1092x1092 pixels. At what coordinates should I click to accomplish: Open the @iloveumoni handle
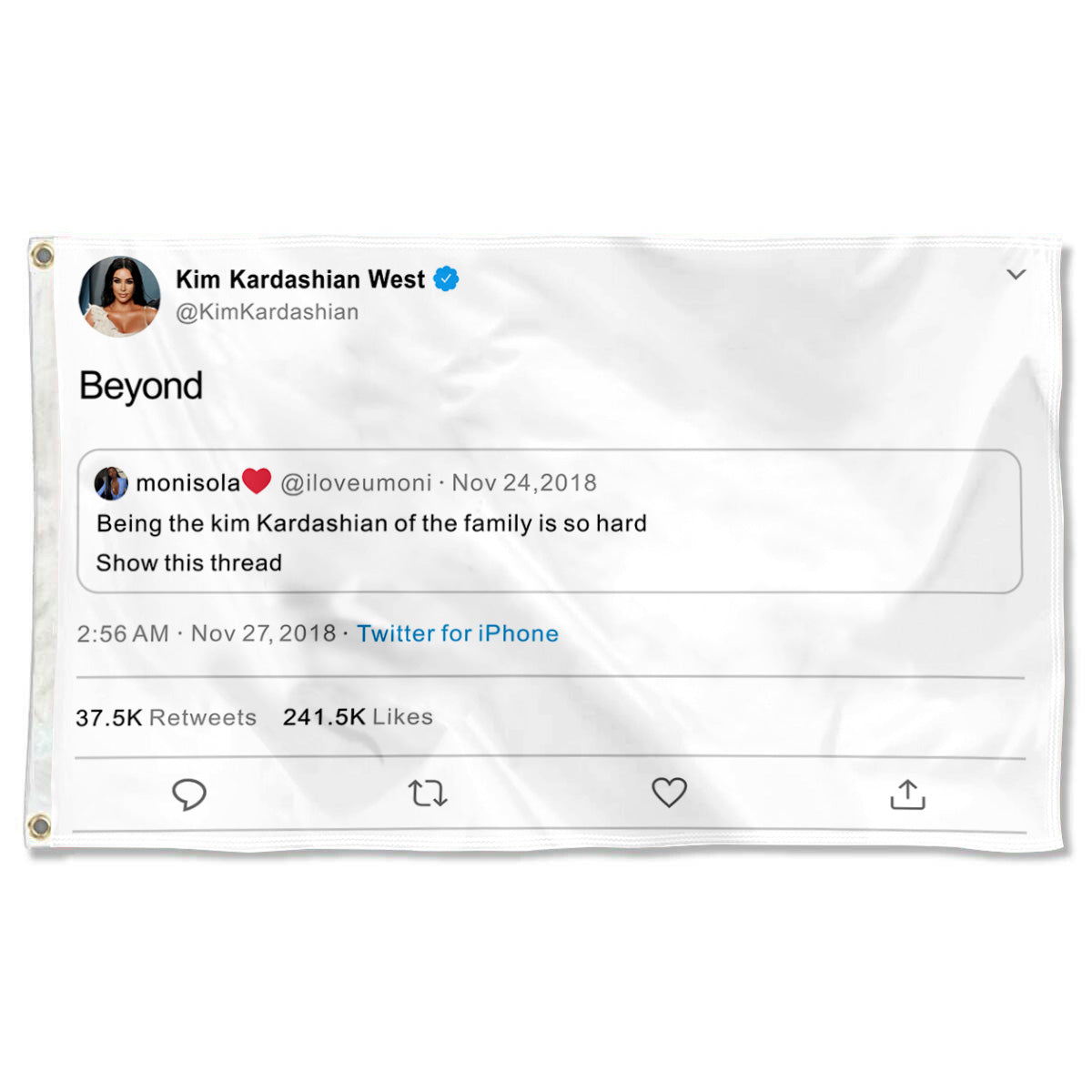356,483
